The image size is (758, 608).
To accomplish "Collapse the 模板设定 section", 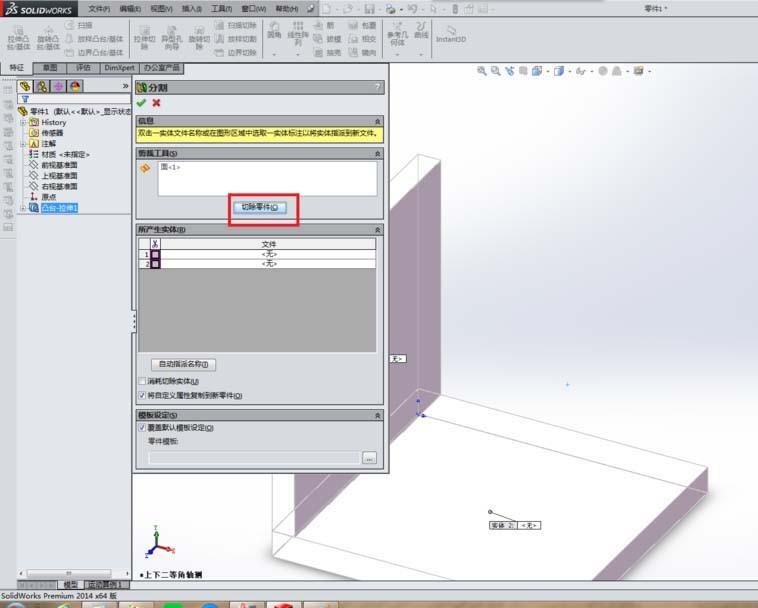I will pyautogui.click(x=378, y=415).
